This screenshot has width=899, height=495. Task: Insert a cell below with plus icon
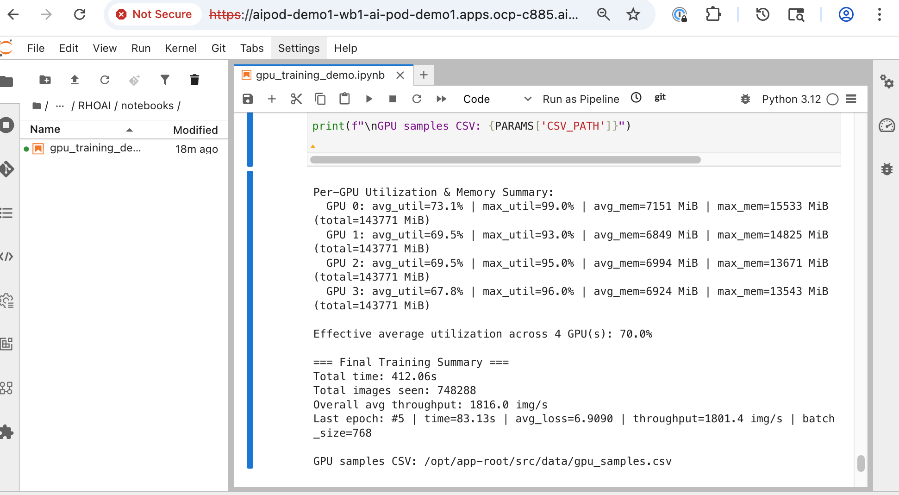pos(272,99)
